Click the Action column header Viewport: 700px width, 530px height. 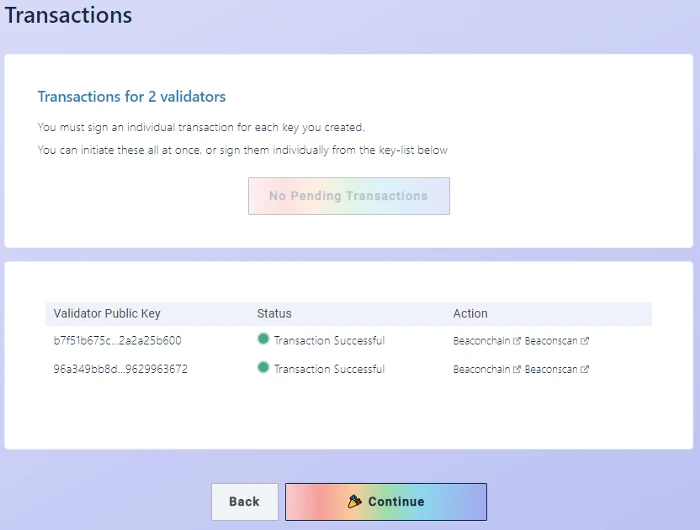click(x=470, y=313)
